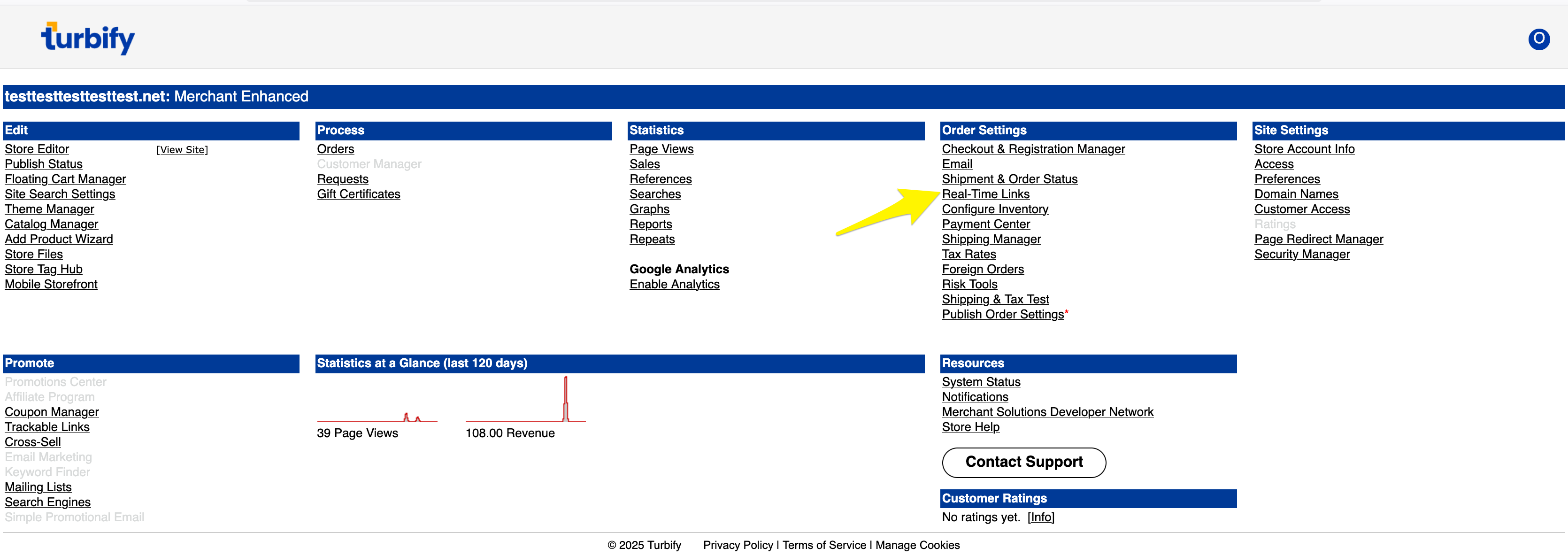Click the View Site link

click(182, 150)
